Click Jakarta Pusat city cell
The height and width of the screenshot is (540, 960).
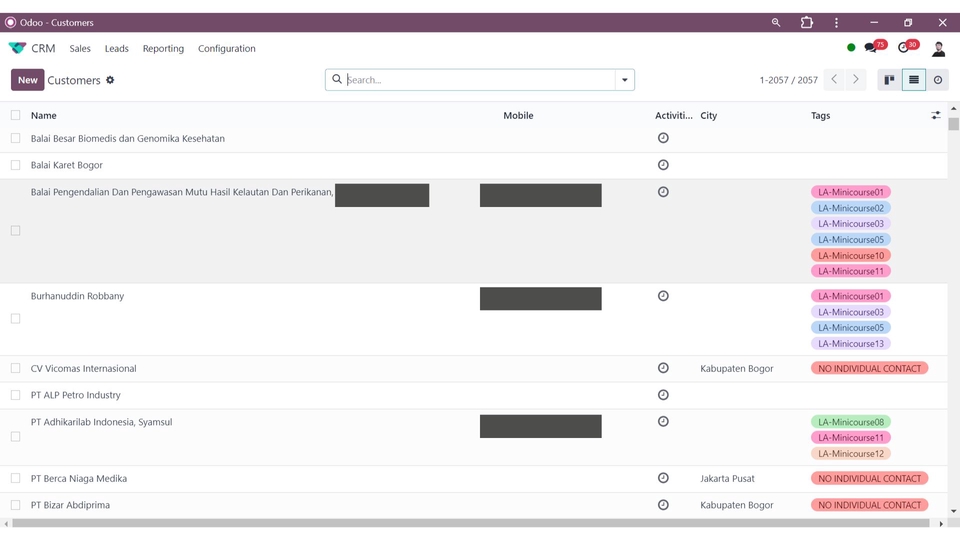[x=727, y=478]
